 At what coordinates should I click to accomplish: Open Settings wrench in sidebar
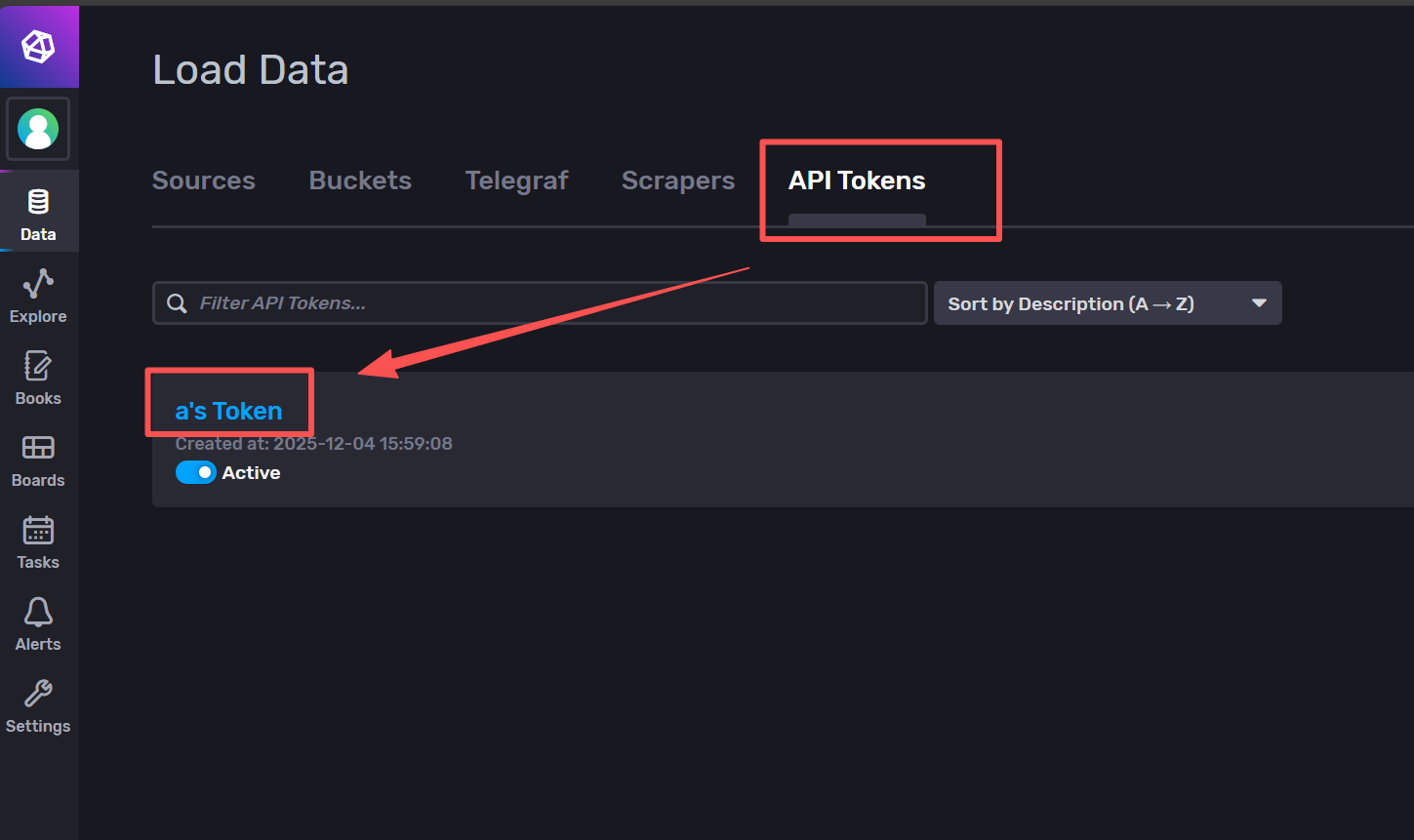tap(38, 705)
